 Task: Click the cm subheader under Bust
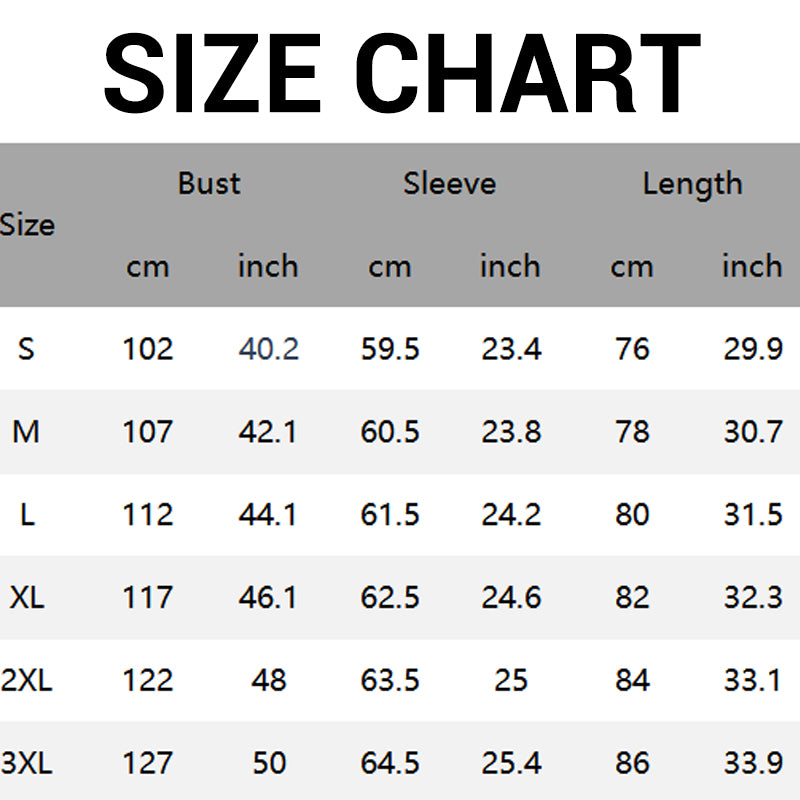click(148, 267)
